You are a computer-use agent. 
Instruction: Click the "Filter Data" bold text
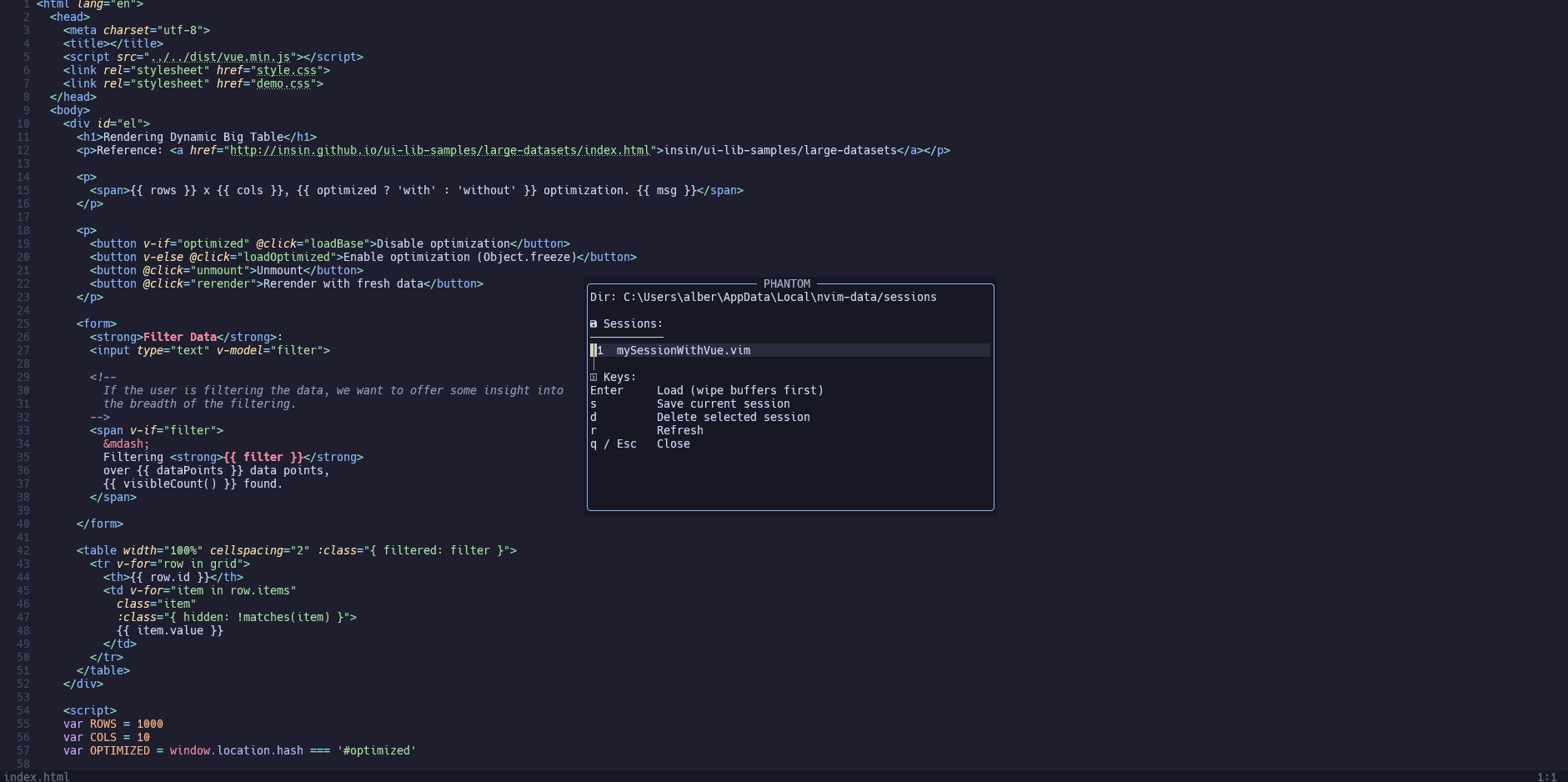tap(179, 338)
